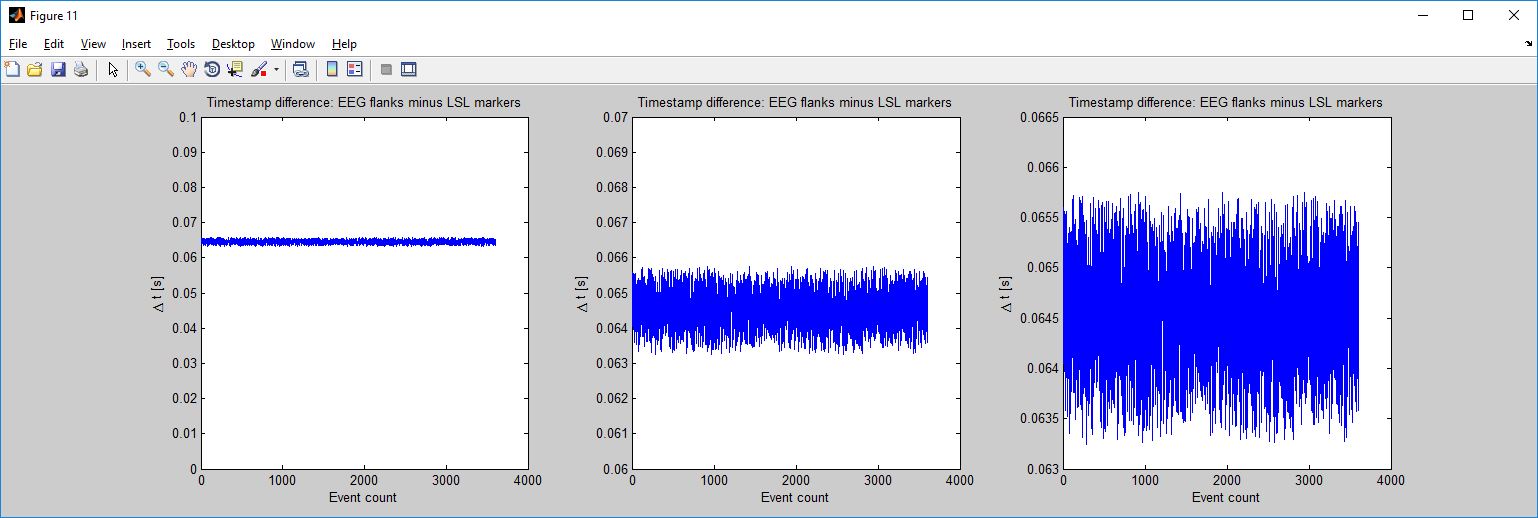1538x518 pixels.
Task: Click the Link Plot toolbar button
Action: [300, 69]
